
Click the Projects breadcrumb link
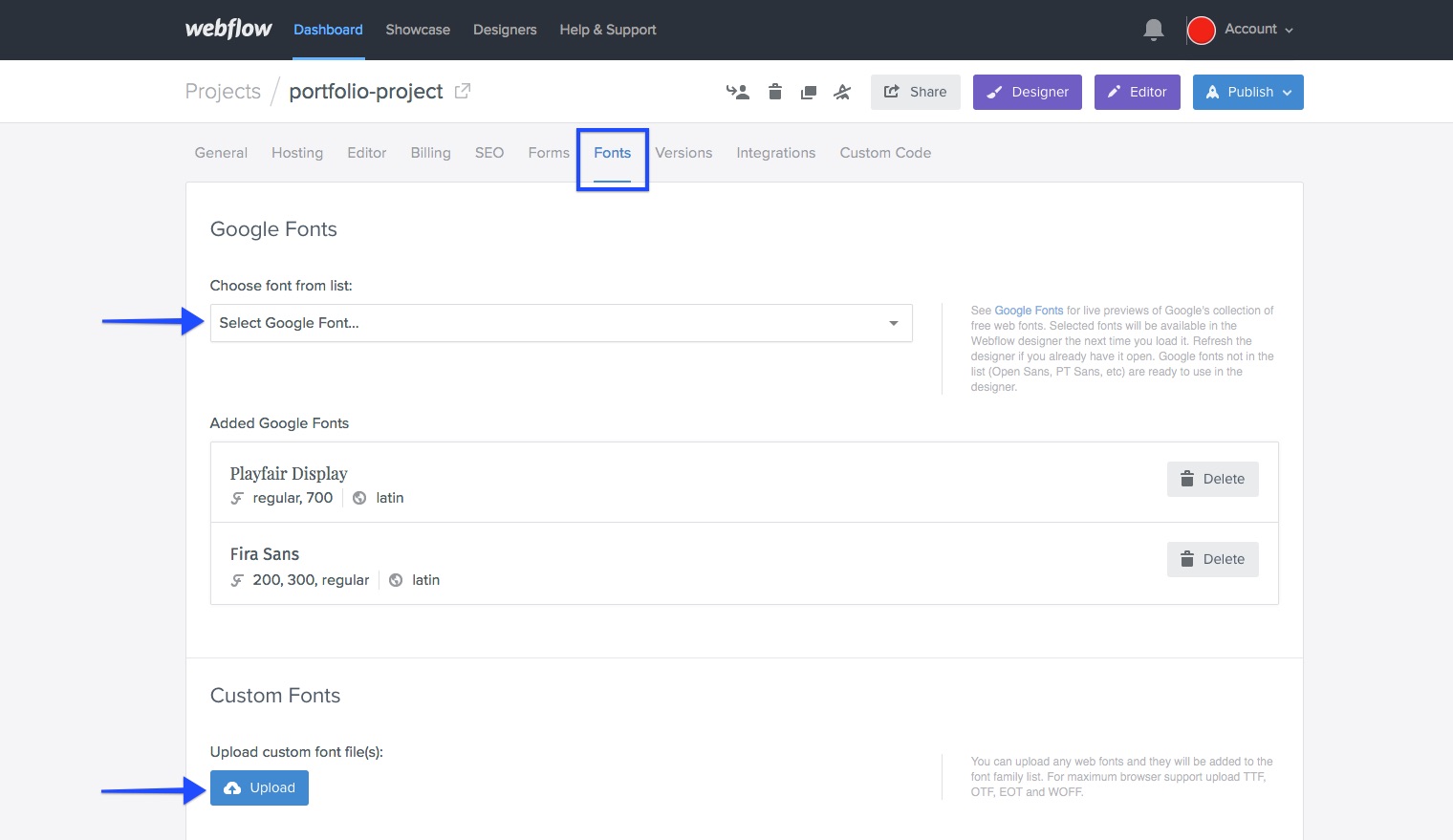click(x=223, y=91)
